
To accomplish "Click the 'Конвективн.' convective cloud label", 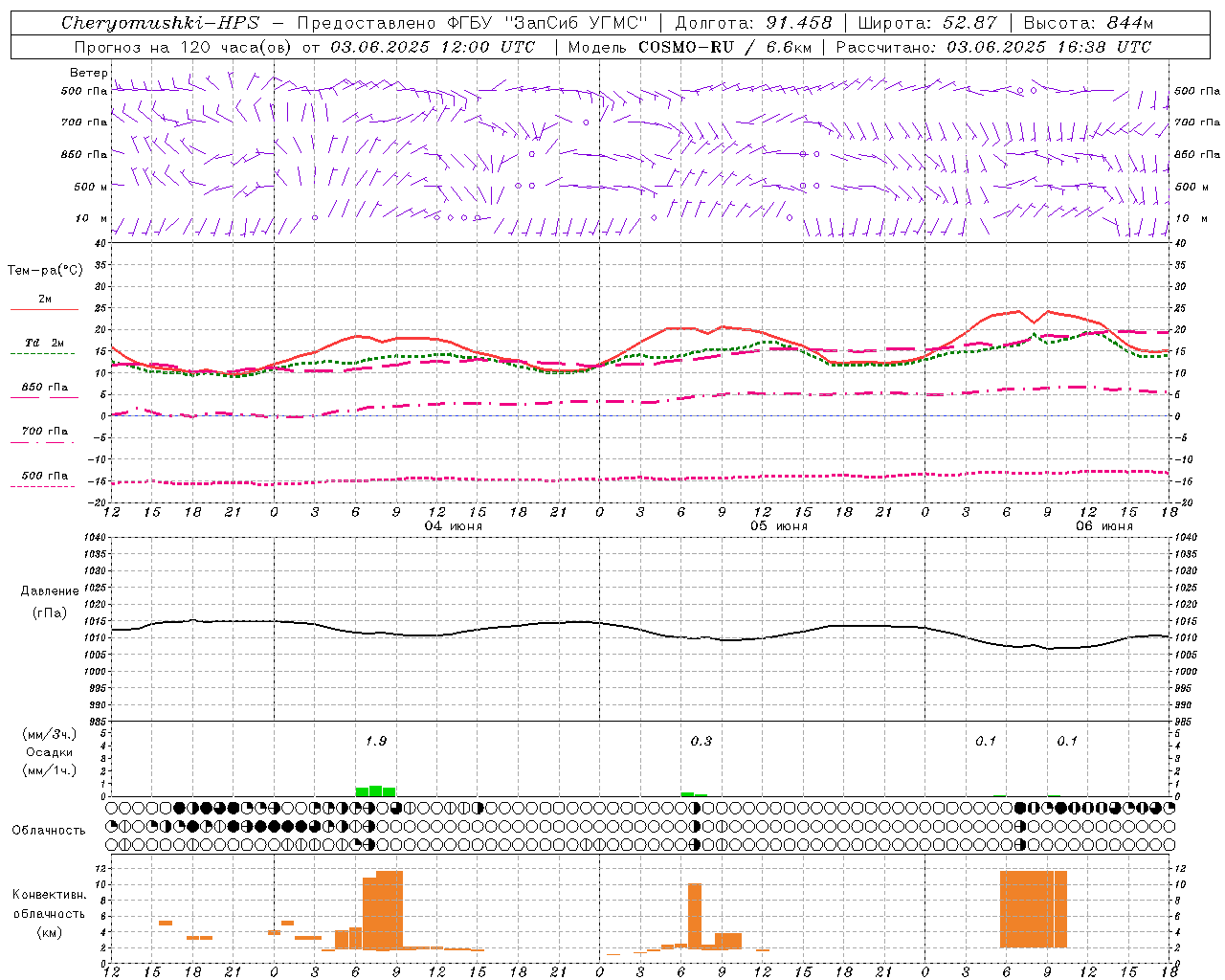I will 50,895.
